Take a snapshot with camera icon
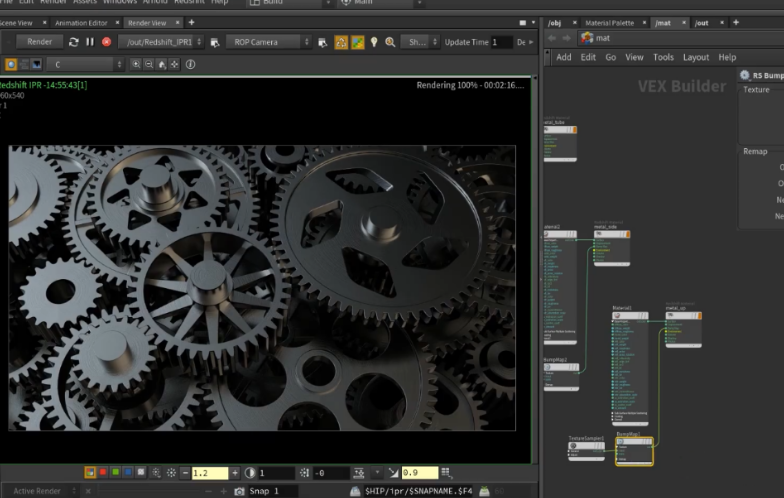 [239, 491]
